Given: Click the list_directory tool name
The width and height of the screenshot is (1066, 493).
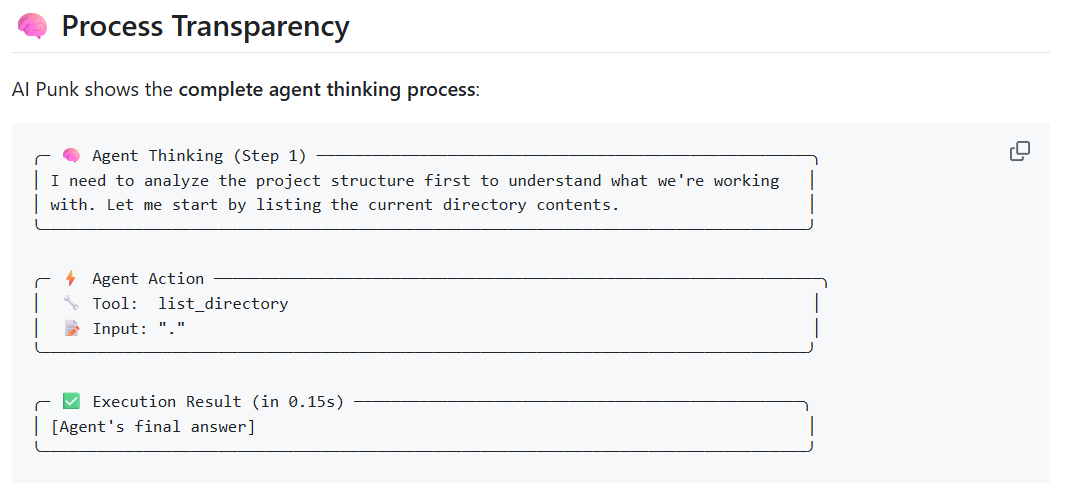Looking at the screenshot, I should [x=223, y=304].
